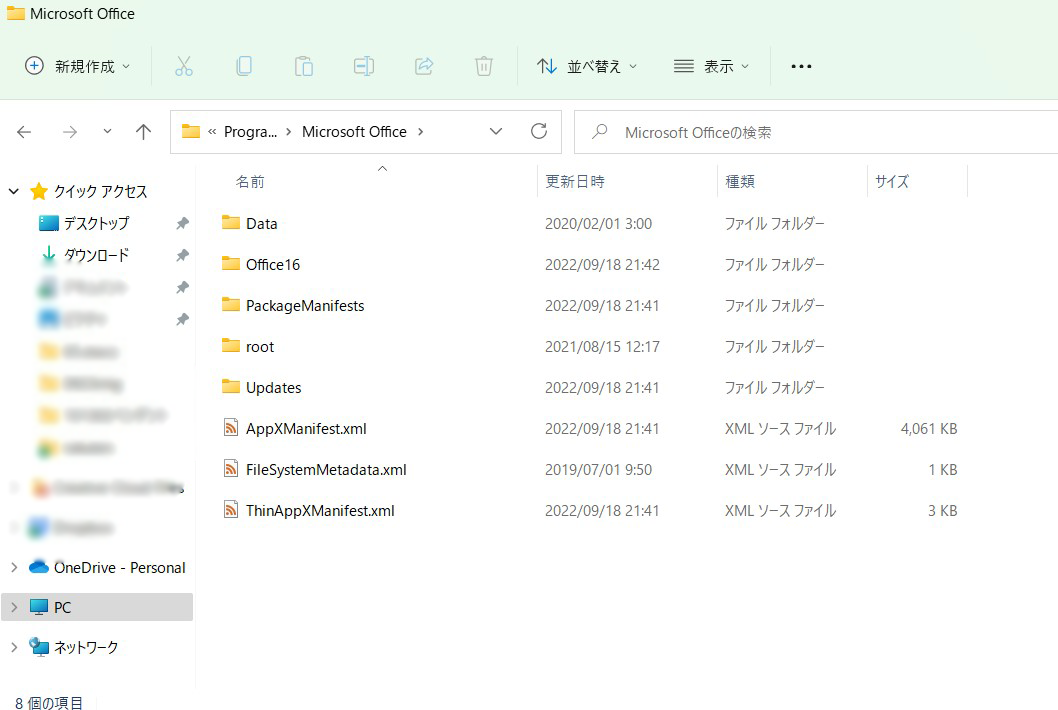Click the pin icon beside ダウンロード

[182, 255]
